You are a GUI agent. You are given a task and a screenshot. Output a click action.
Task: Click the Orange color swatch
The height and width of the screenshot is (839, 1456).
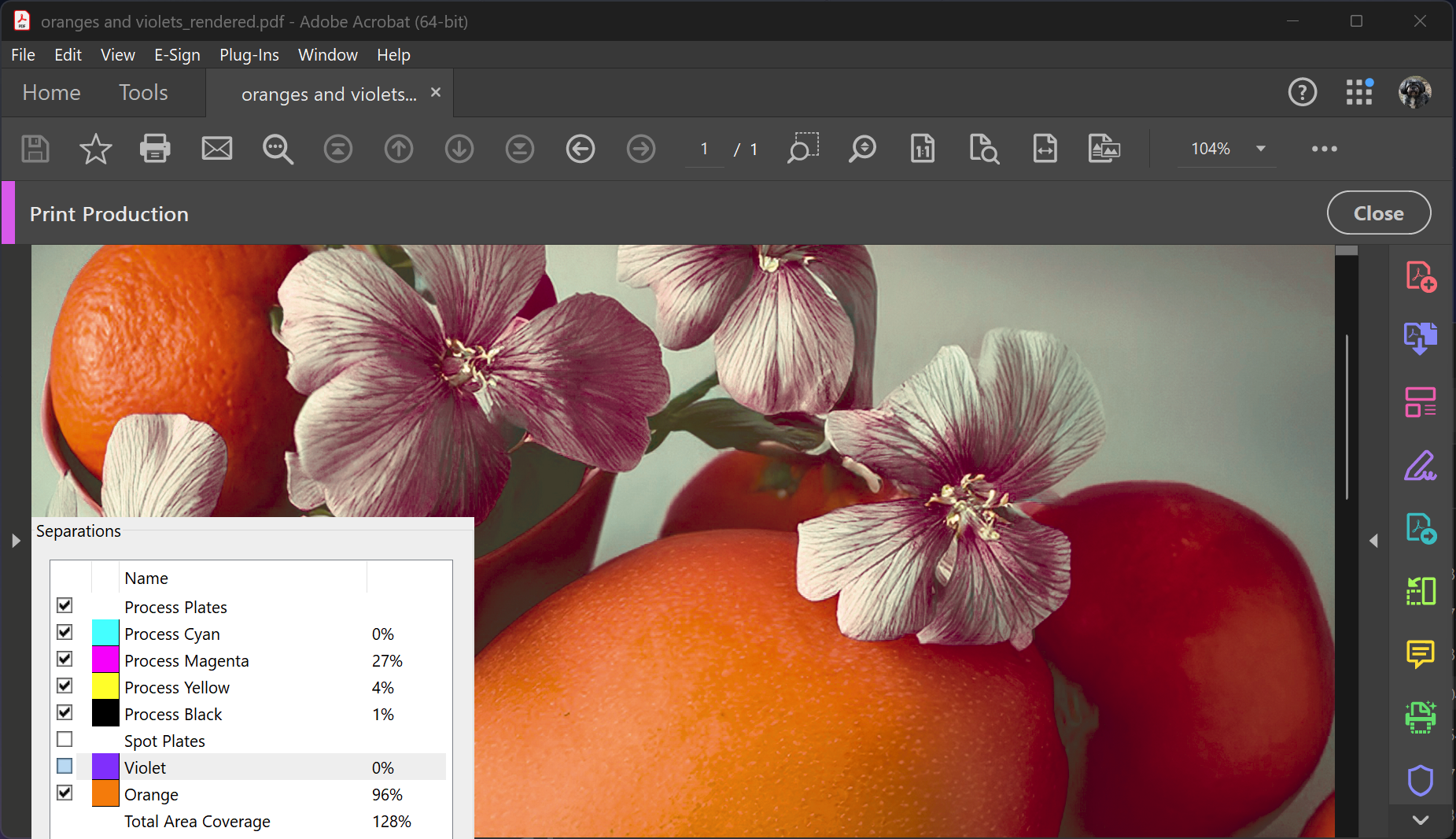[x=105, y=793]
